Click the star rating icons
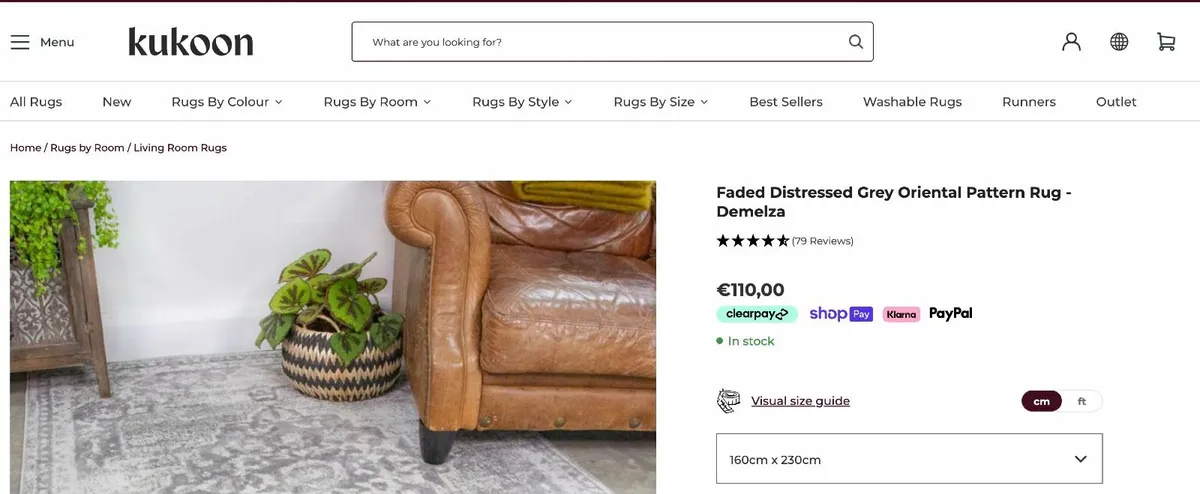The width and height of the screenshot is (1200, 494). (752, 241)
